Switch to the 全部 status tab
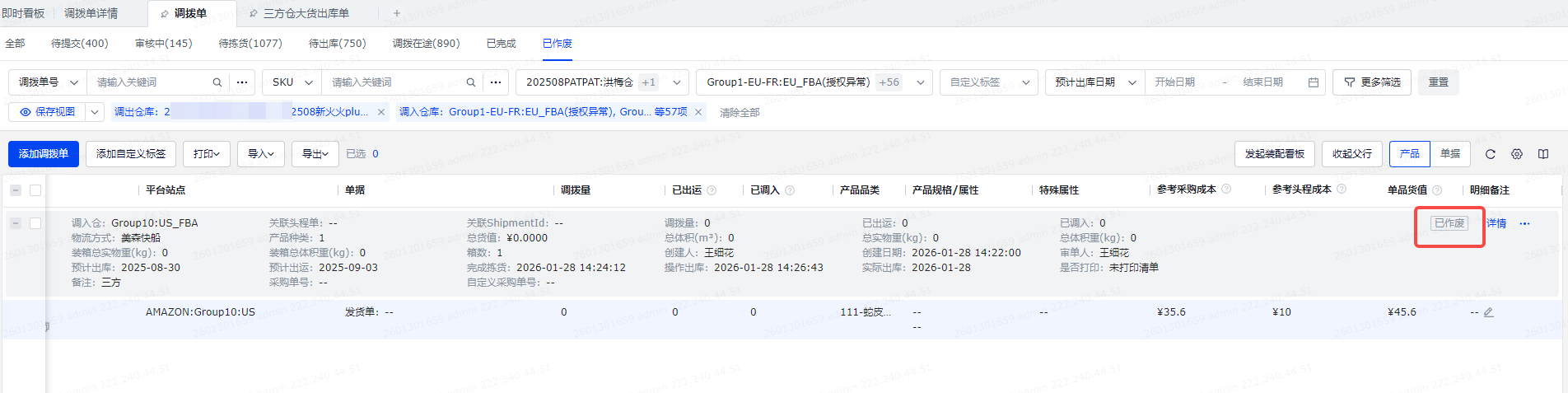The height and width of the screenshot is (393, 1568). click(x=15, y=44)
